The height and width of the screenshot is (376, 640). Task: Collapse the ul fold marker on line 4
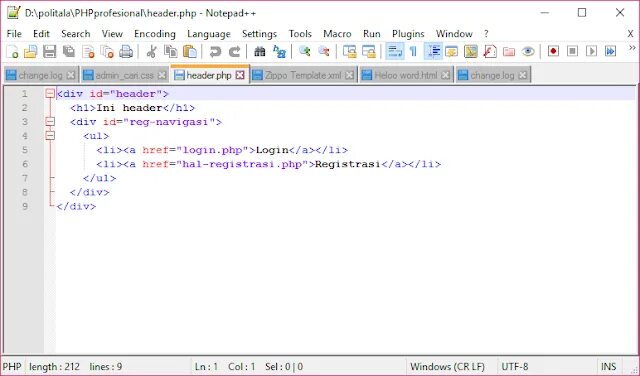click(x=50, y=136)
